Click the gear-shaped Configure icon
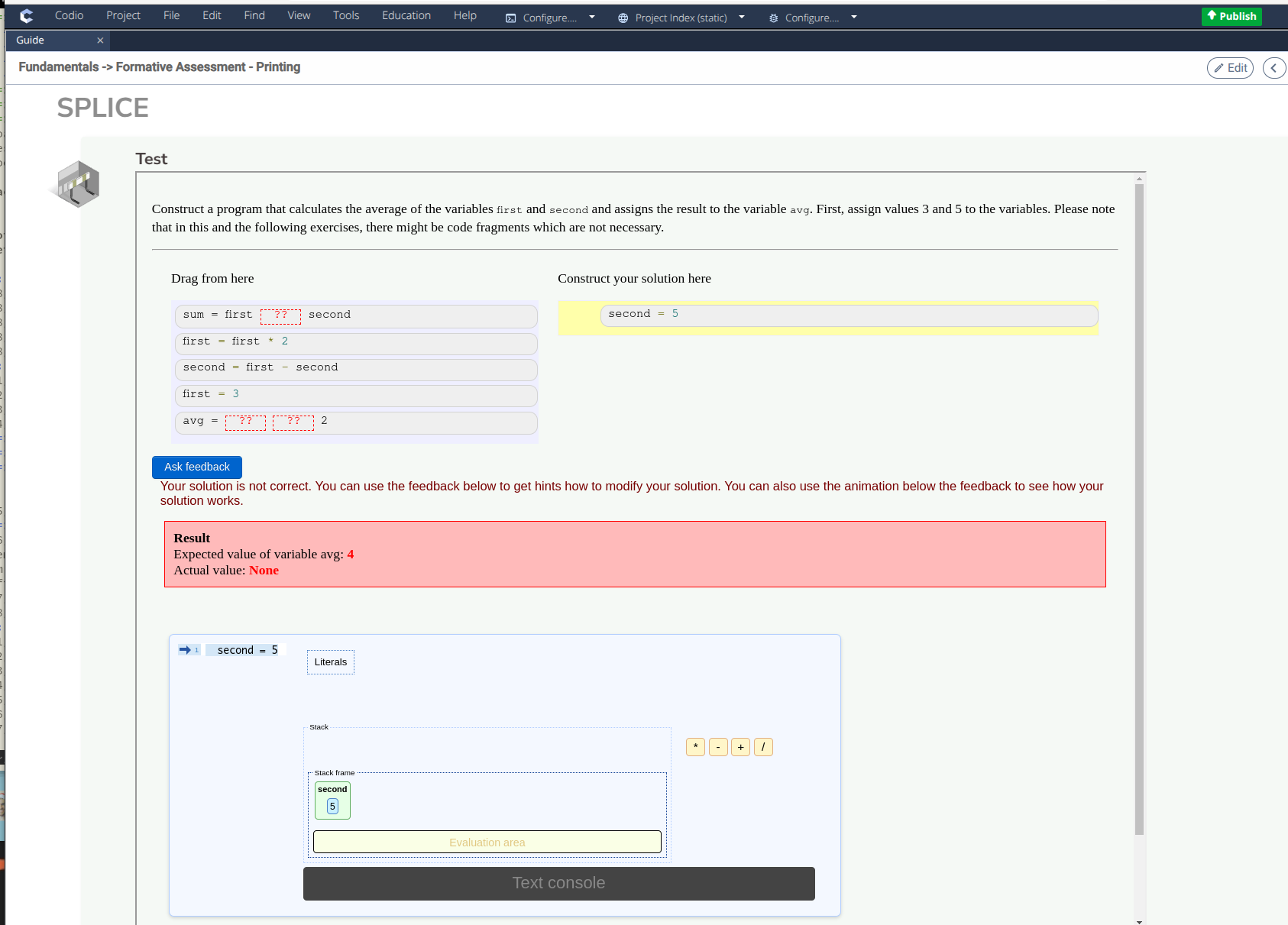Image resolution: width=1288 pixels, height=925 pixels. (773, 18)
